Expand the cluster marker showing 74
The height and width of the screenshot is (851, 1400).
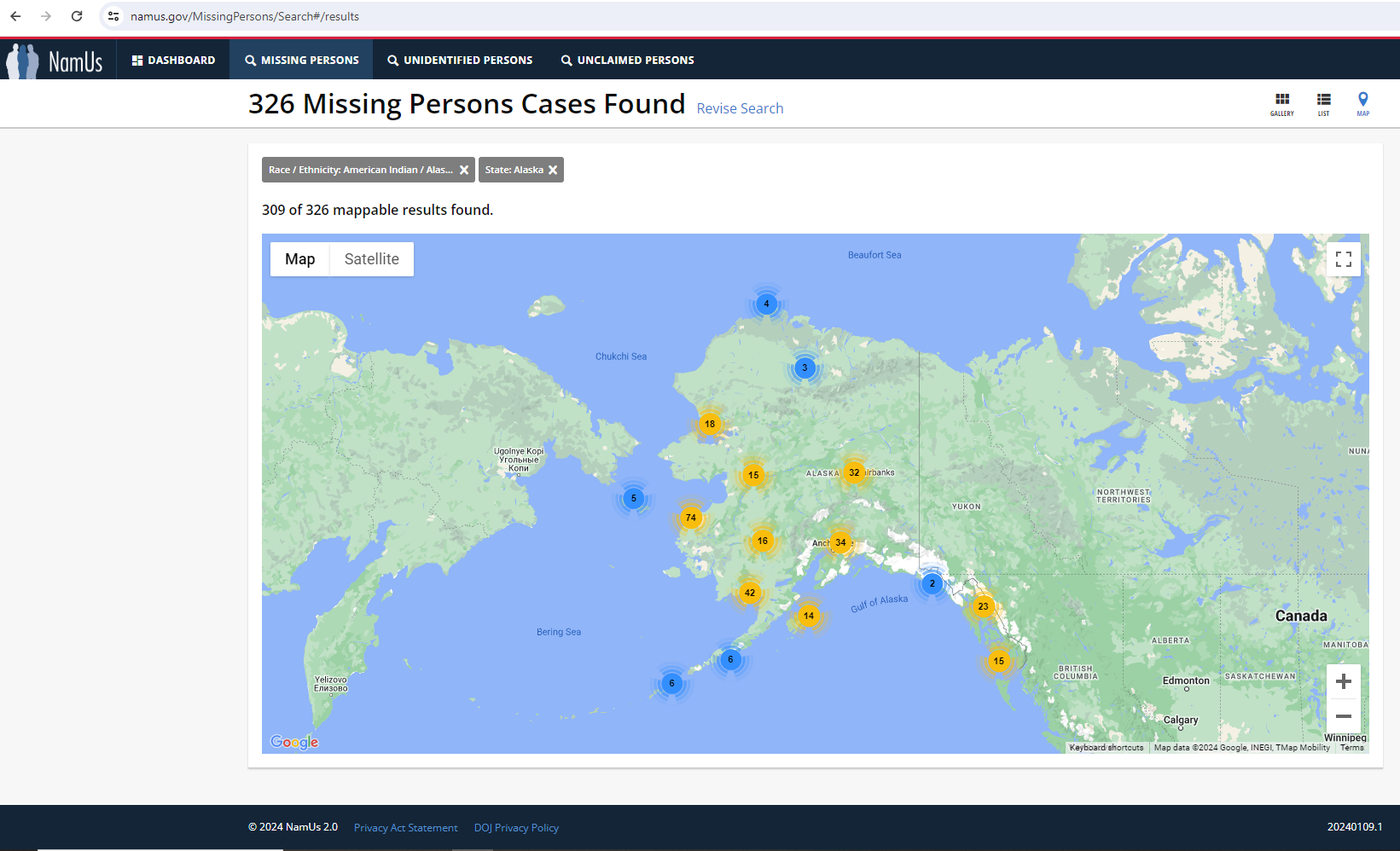(x=691, y=518)
